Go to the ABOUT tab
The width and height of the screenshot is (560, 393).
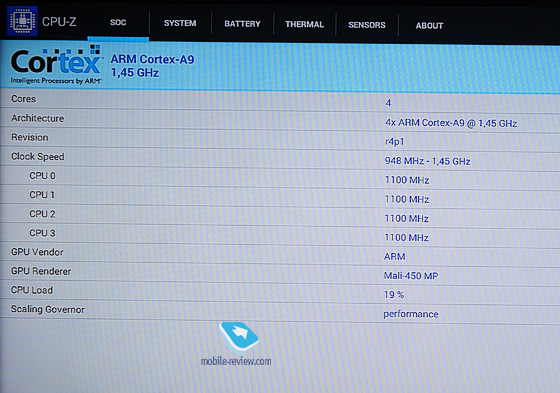(x=429, y=25)
